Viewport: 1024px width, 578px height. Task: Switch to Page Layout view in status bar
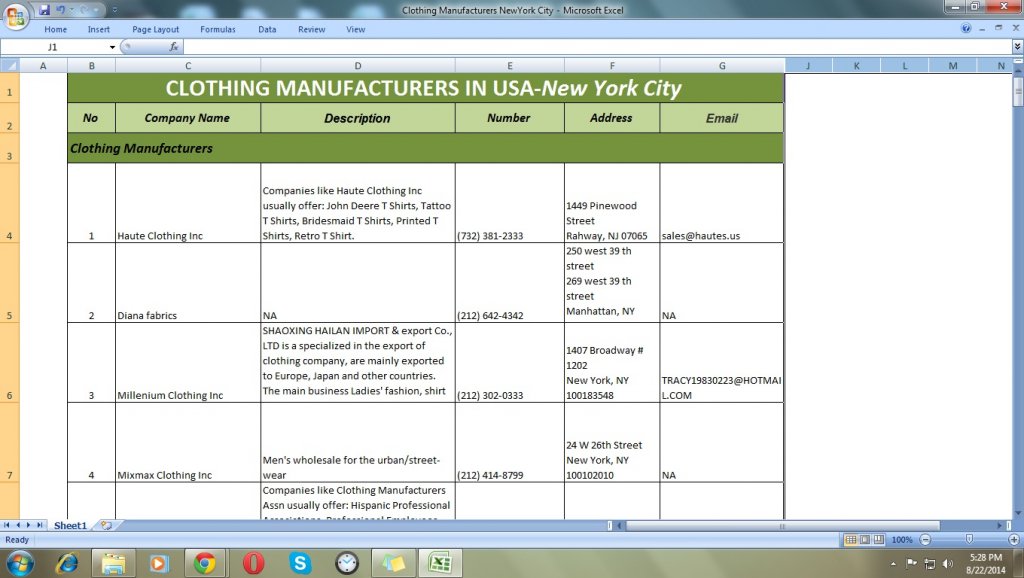tap(865, 539)
